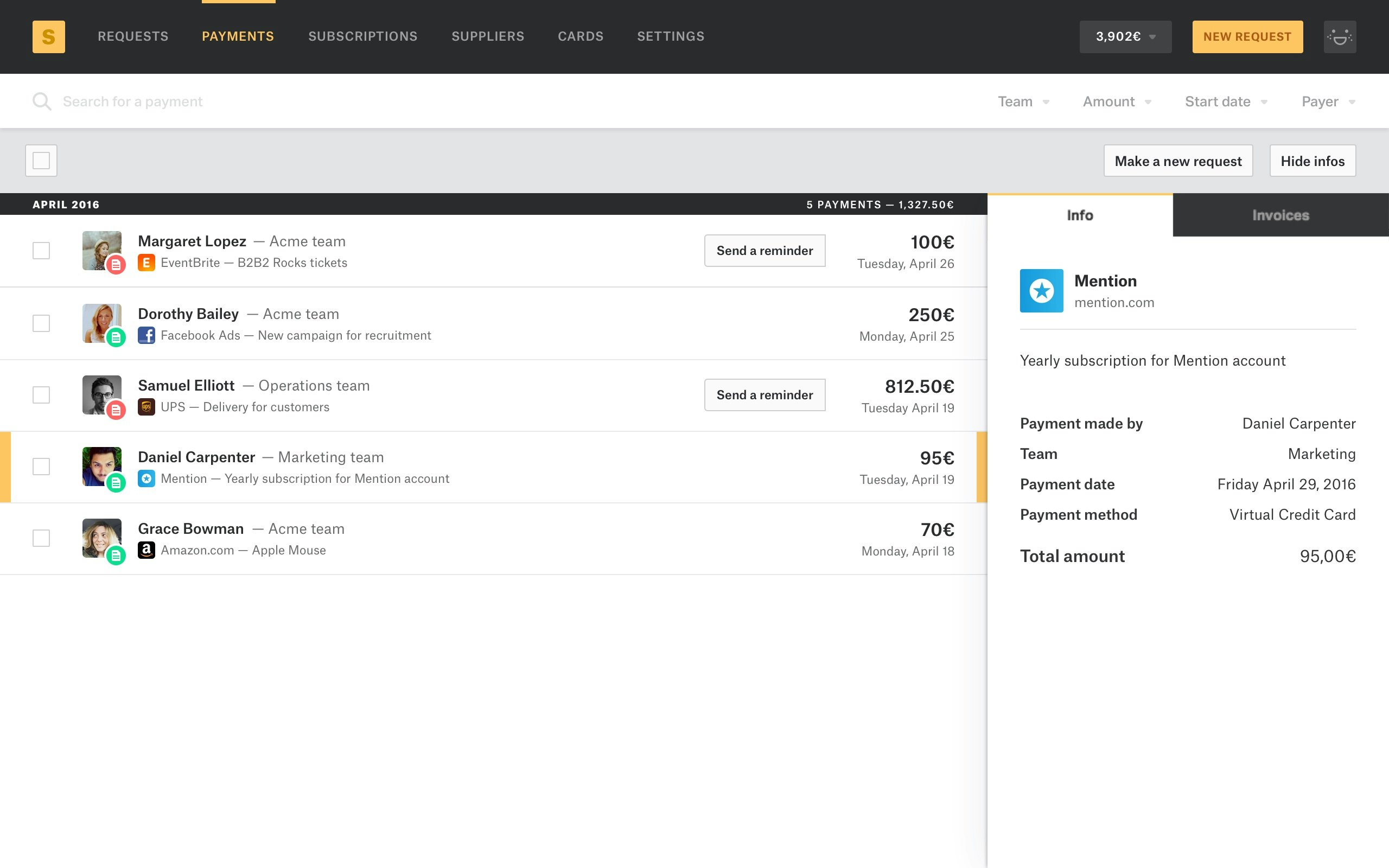Click the search magnifier icon
1389x868 pixels.
(x=41, y=101)
